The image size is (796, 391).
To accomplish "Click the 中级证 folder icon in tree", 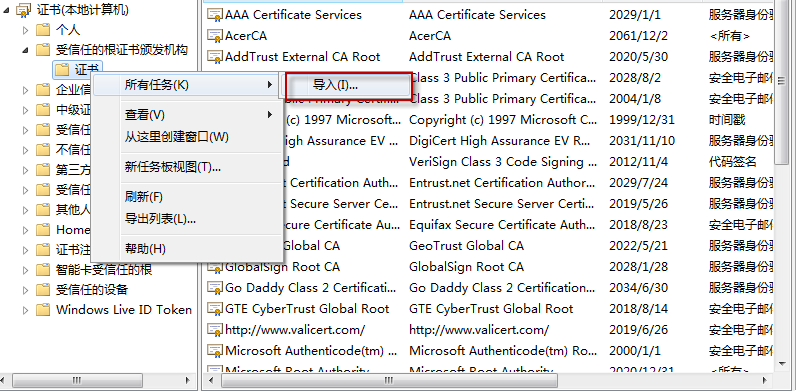I will (x=43, y=110).
